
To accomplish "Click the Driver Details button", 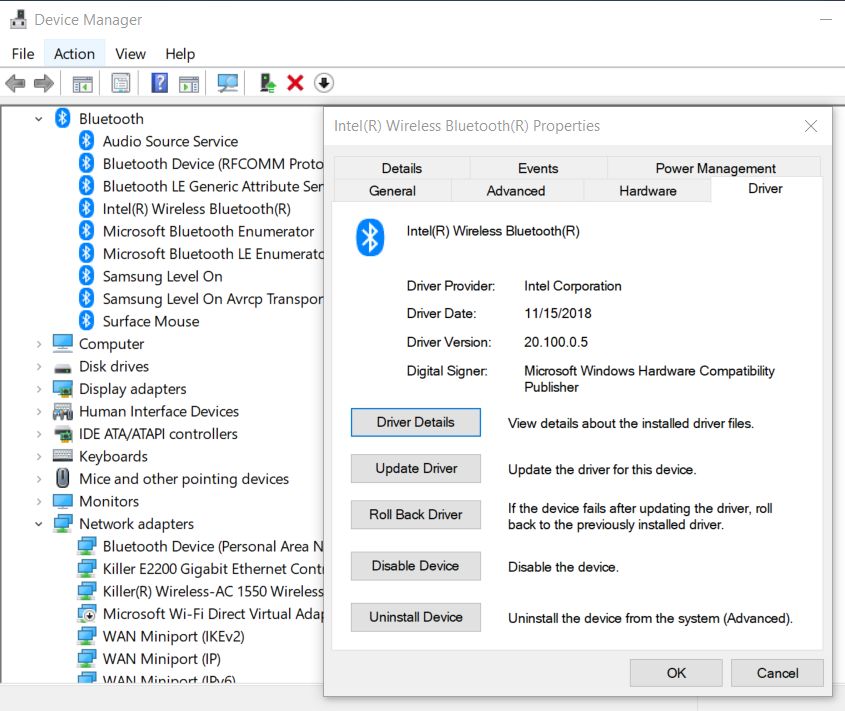I will [415, 422].
